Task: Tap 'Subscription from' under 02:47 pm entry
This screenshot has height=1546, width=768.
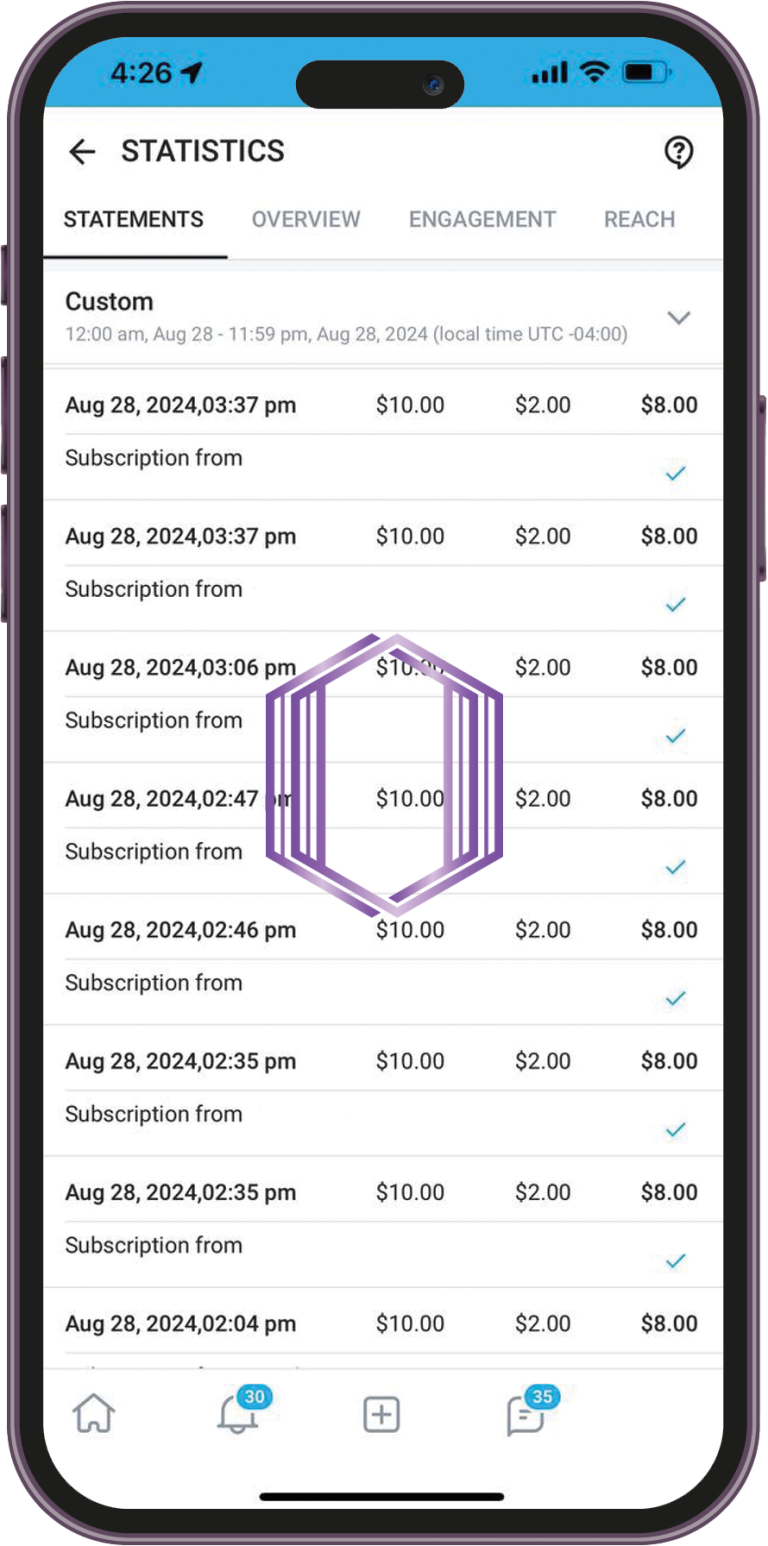Action: [x=154, y=852]
